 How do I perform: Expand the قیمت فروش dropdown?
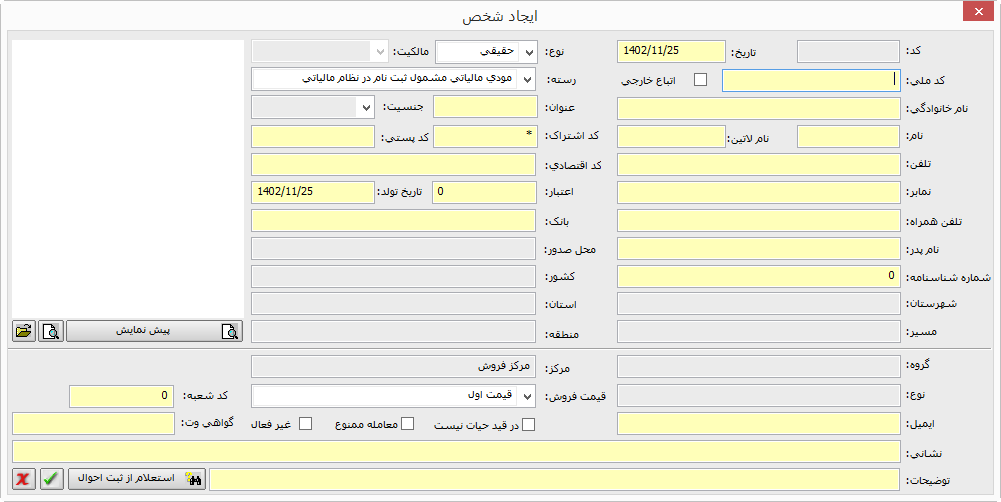pos(394,396)
